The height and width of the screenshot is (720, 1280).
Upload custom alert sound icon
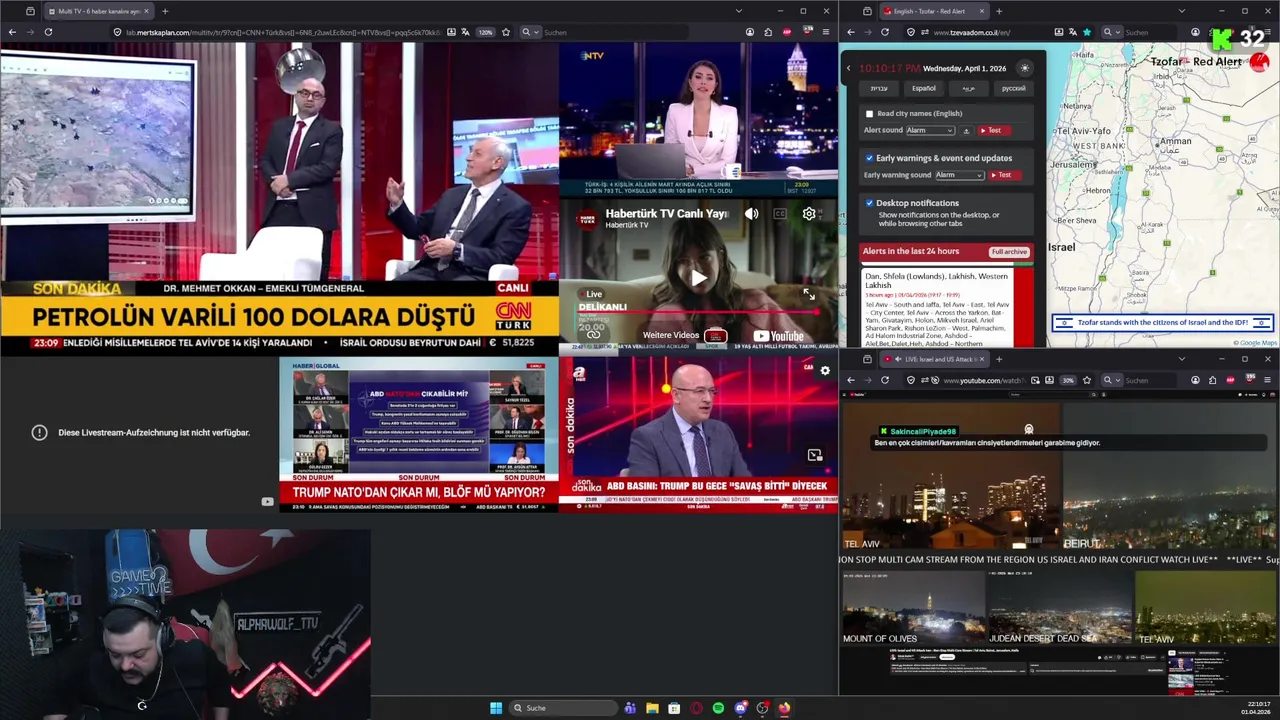[x=966, y=131]
